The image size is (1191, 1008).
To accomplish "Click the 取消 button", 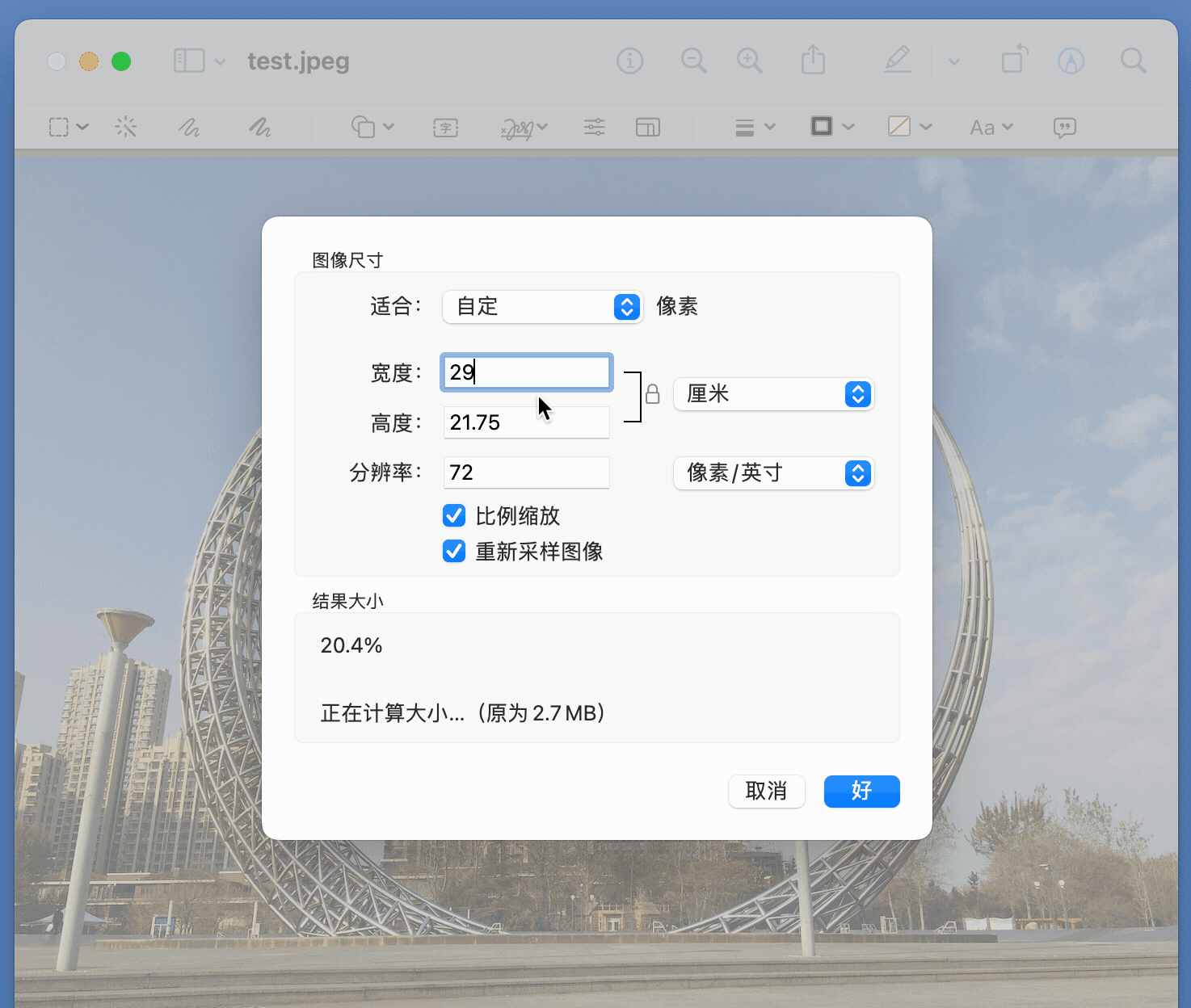I will pyautogui.click(x=766, y=792).
